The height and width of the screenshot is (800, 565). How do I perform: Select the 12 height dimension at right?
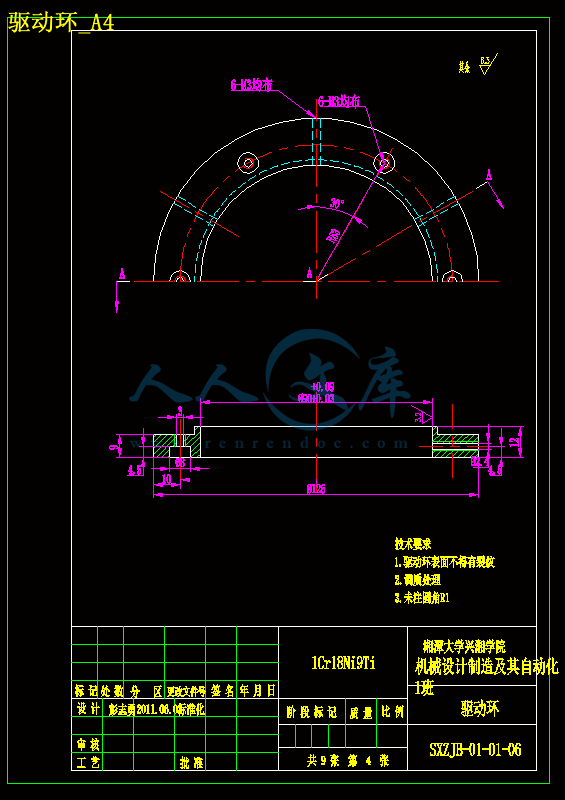click(x=515, y=440)
